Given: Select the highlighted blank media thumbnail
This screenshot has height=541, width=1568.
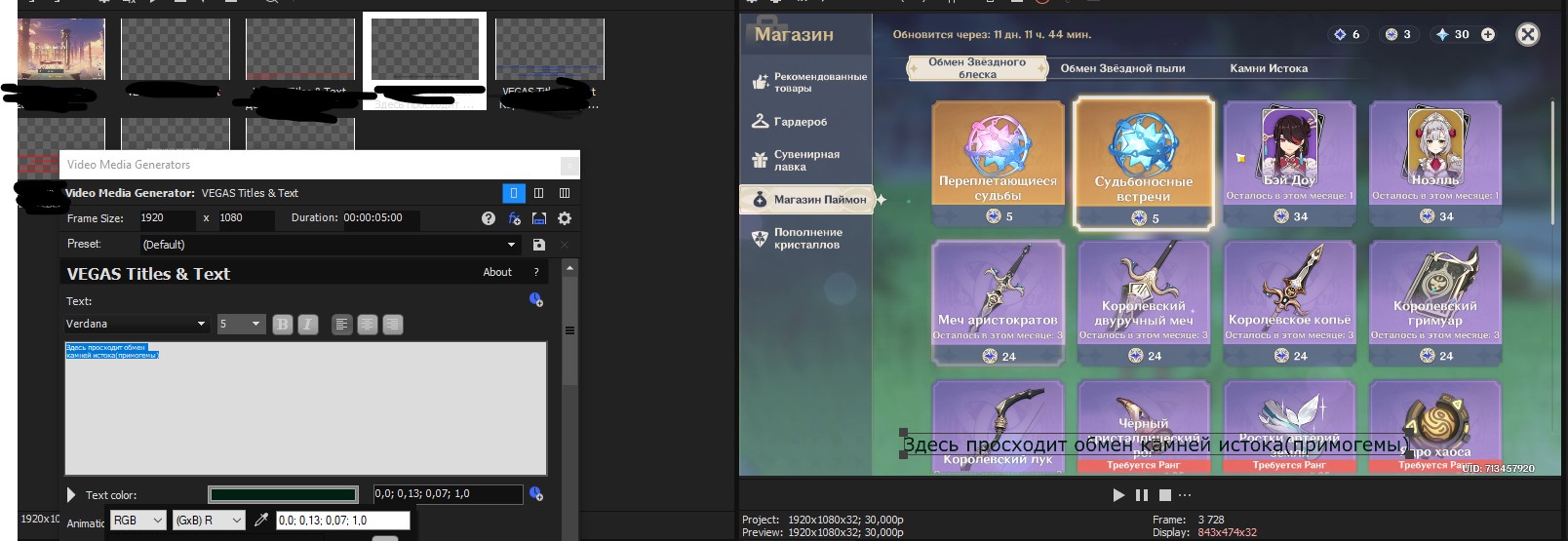Looking at the screenshot, I should click(424, 49).
